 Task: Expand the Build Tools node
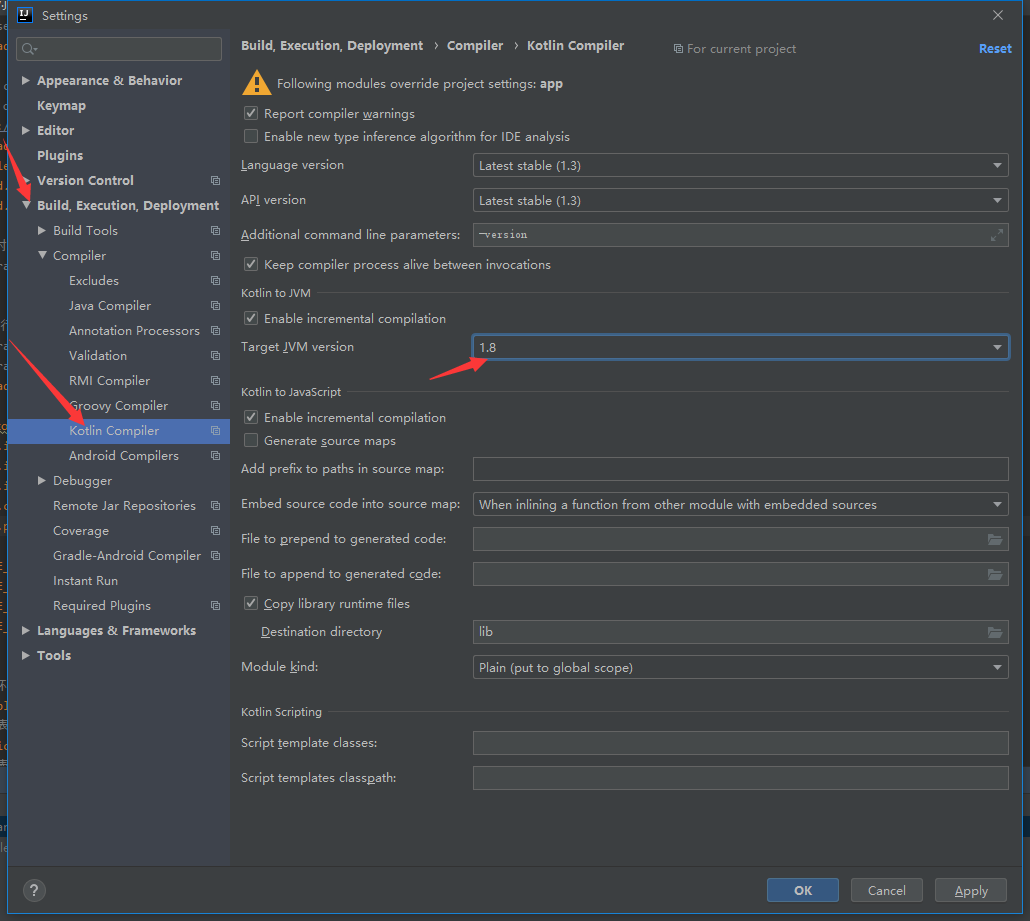point(42,231)
